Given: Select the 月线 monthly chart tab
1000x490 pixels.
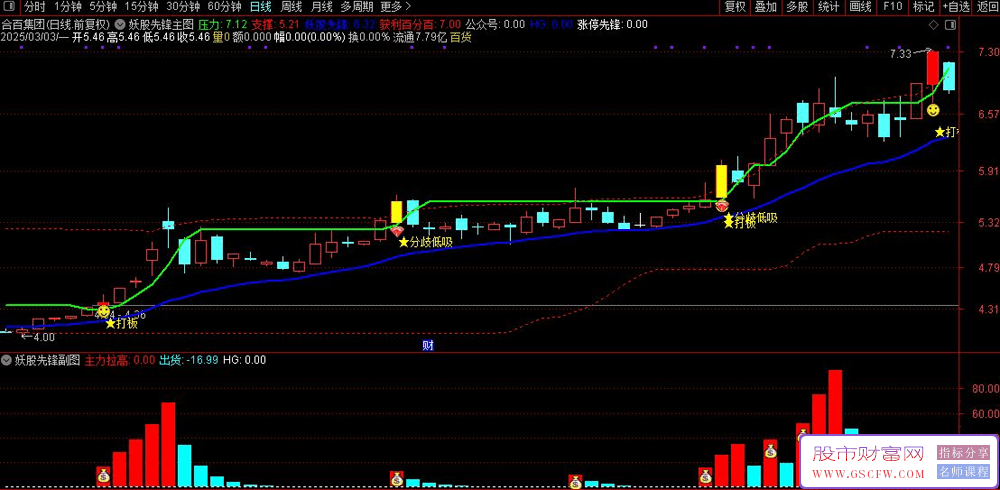Looking at the screenshot, I should pyautogui.click(x=321, y=7).
